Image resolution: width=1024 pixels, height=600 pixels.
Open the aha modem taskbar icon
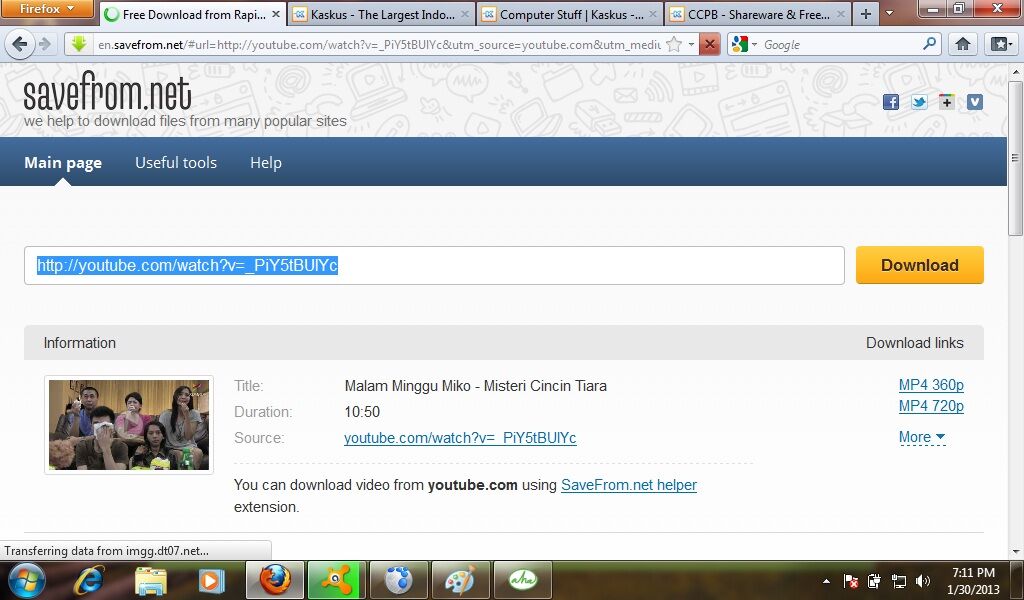(522, 580)
